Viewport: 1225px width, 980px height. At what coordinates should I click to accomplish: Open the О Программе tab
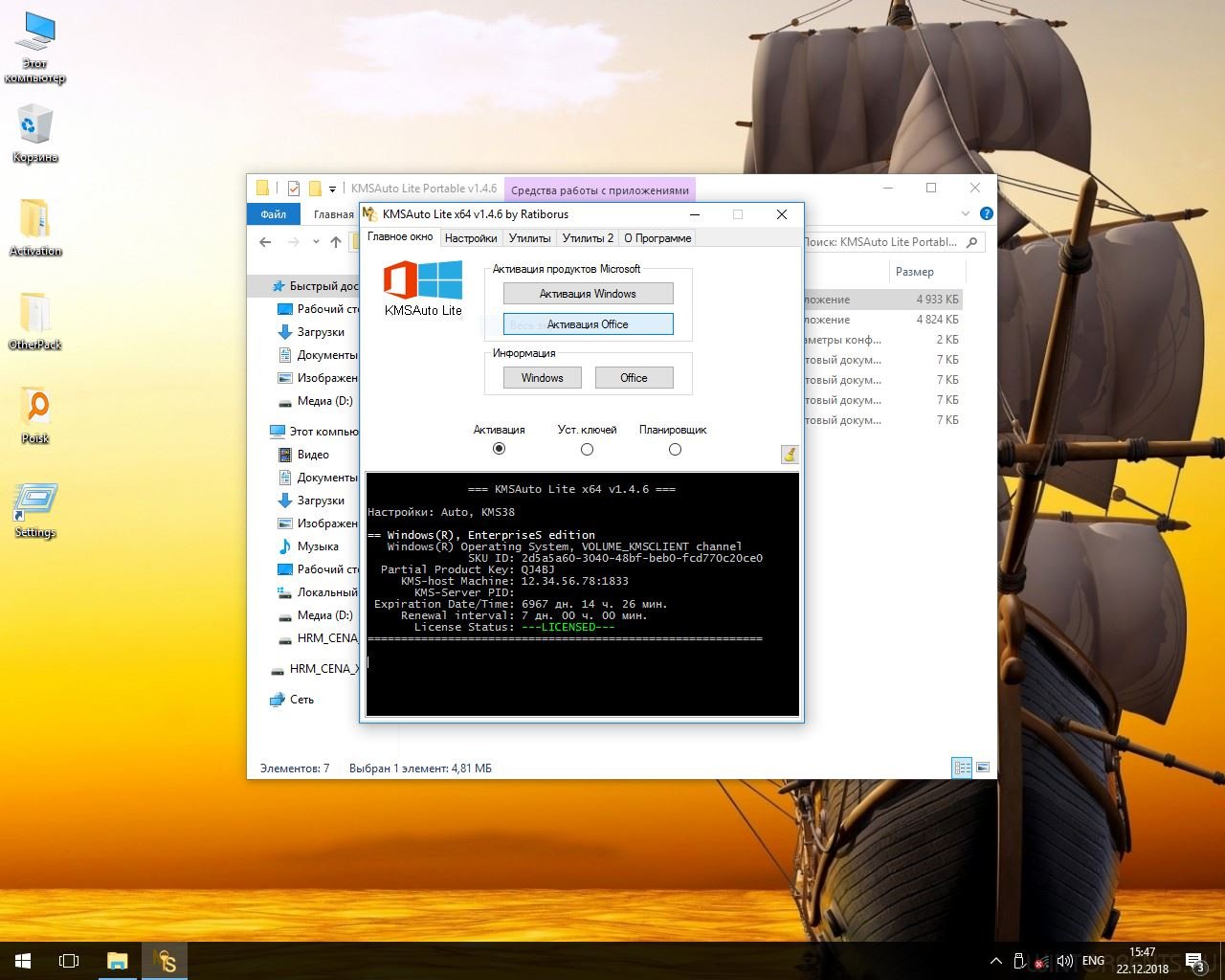point(657,238)
